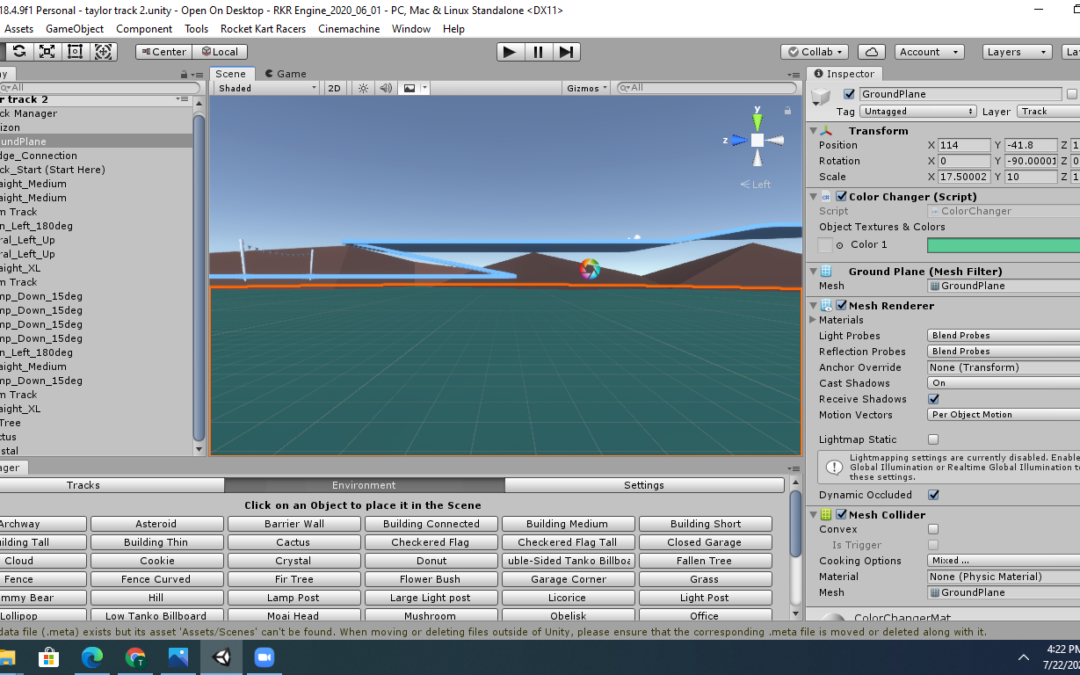Viewport: 1080px width, 675px height.
Task: Switch to the Game tab
Action: (286, 74)
